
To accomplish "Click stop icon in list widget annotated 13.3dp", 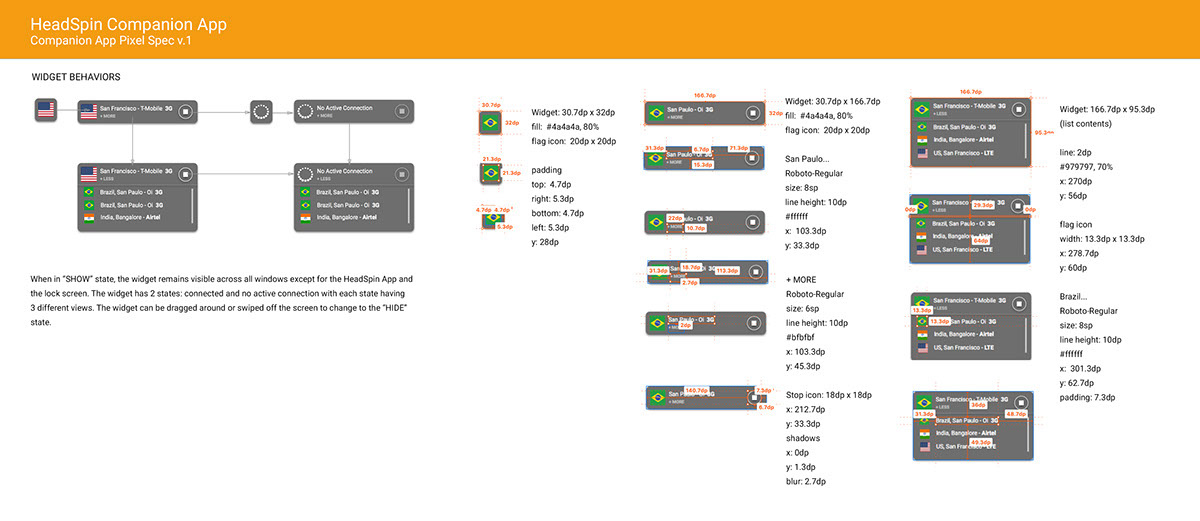I will click(1018, 304).
